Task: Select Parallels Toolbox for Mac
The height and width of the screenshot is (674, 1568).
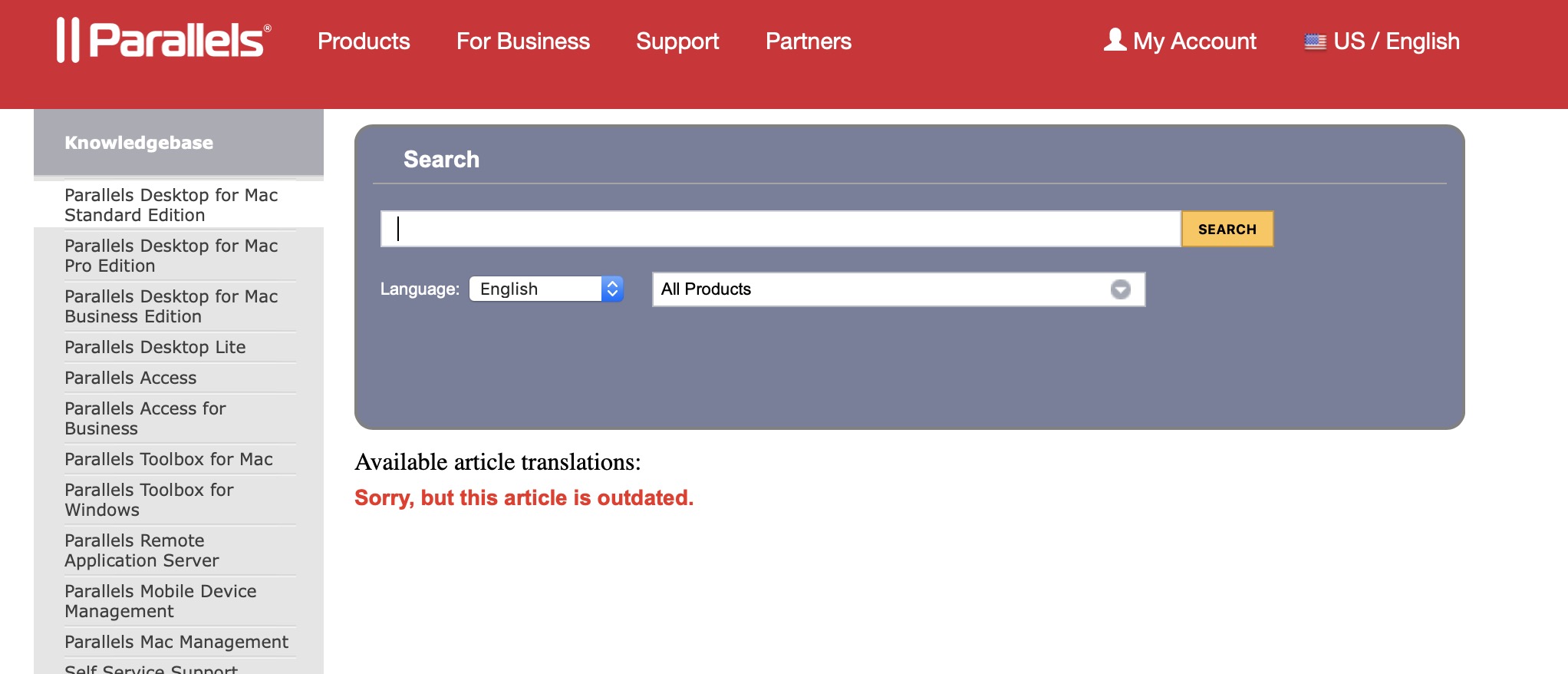Action: 169,459
